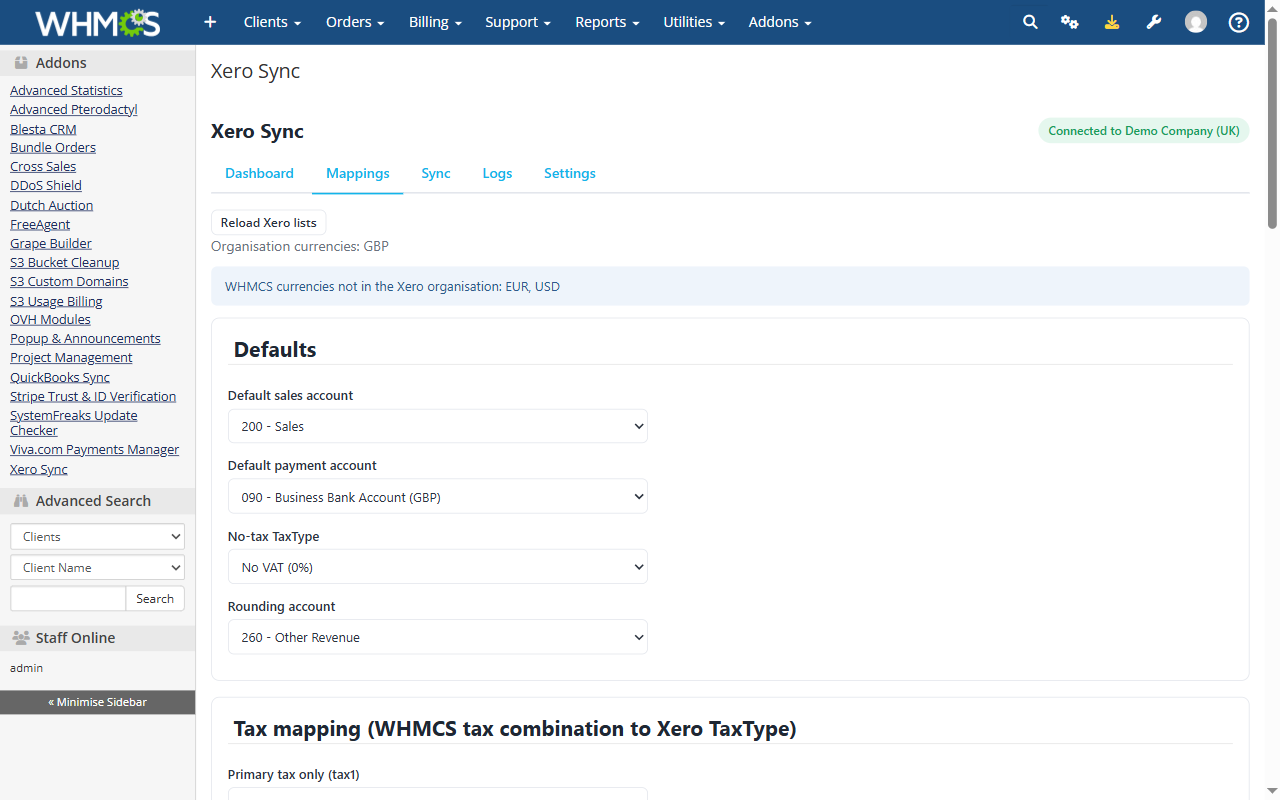
Task: Click the Advanced Search binoculars icon
Action: coord(21,501)
